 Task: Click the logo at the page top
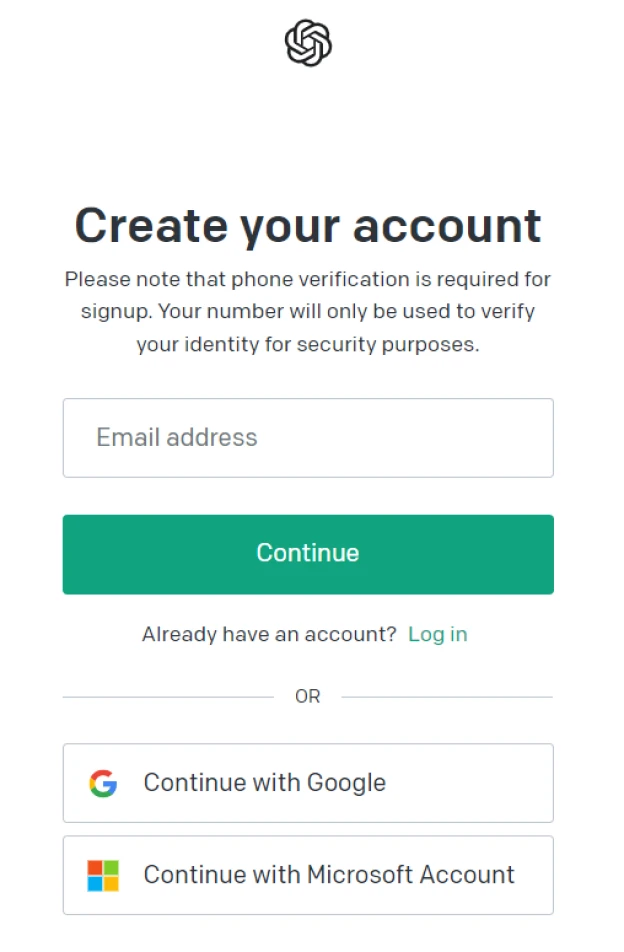[308, 43]
